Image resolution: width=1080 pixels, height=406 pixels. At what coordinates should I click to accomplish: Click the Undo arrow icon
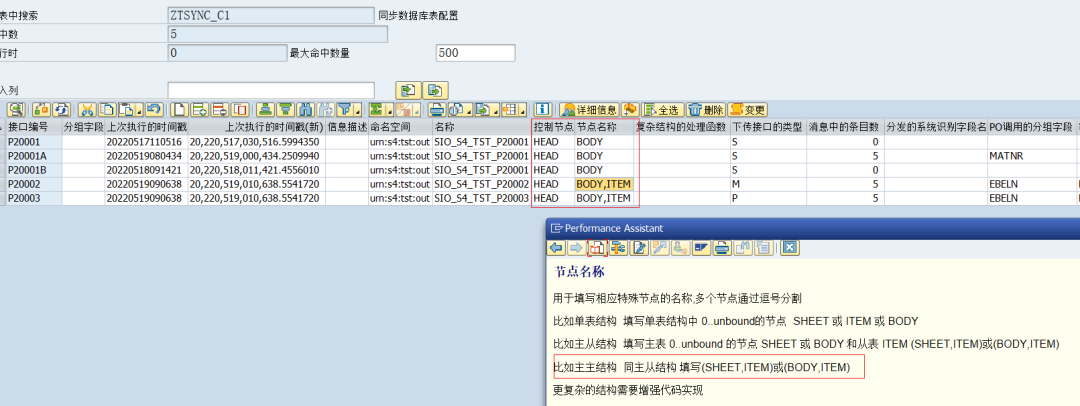click(x=154, y=110)
